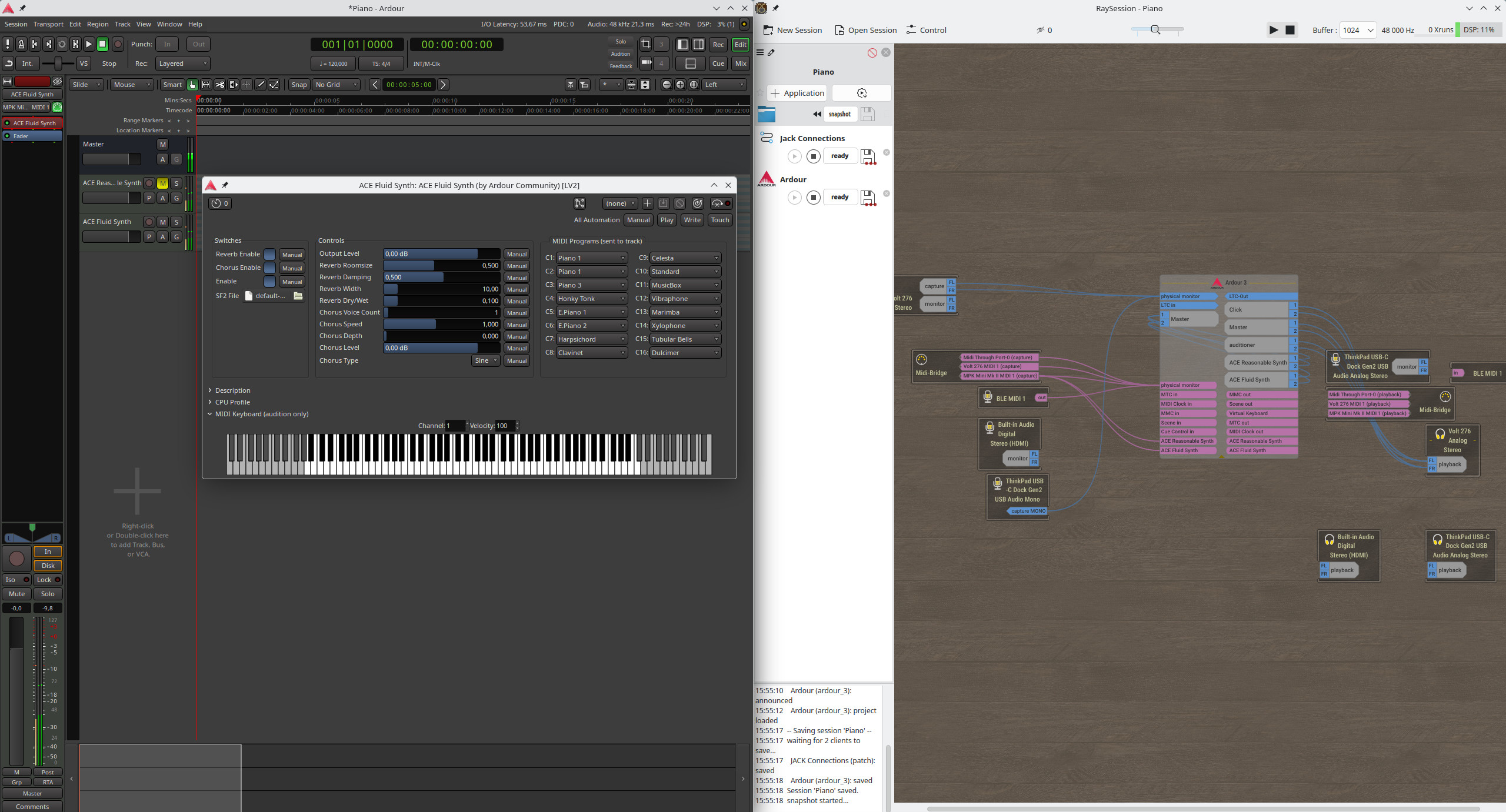The height and width of the screenshot is (812, 1506).
Task: Open the Region menu
Action: (98, 24)
